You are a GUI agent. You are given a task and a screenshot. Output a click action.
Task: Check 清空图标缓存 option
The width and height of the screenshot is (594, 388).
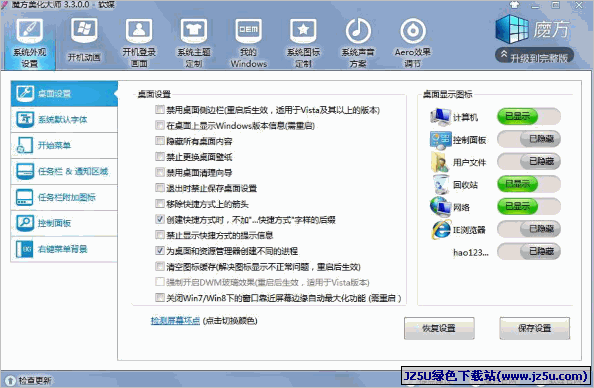point(159,266)
